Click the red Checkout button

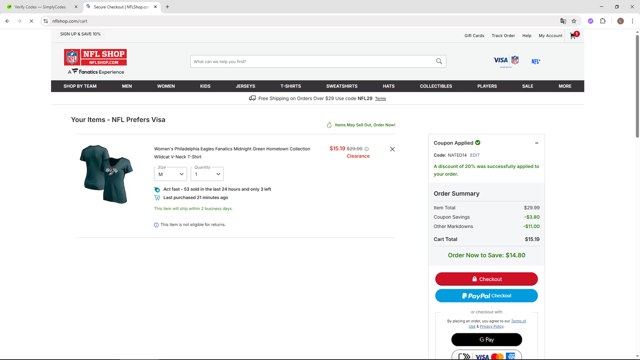pos(487,279)
